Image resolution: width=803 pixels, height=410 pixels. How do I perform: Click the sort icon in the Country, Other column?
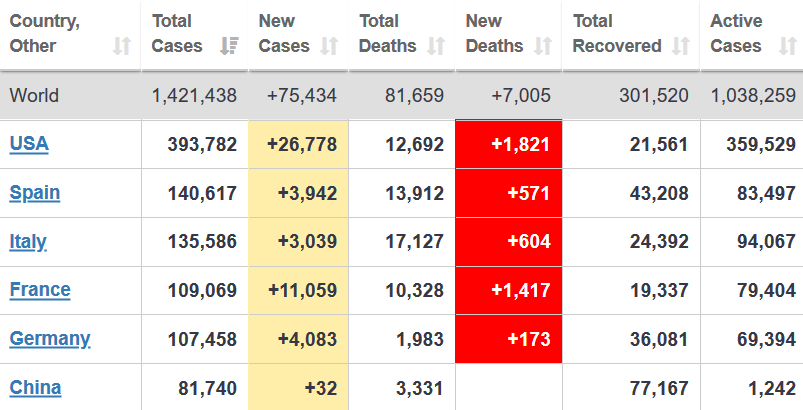coord(122,46)
